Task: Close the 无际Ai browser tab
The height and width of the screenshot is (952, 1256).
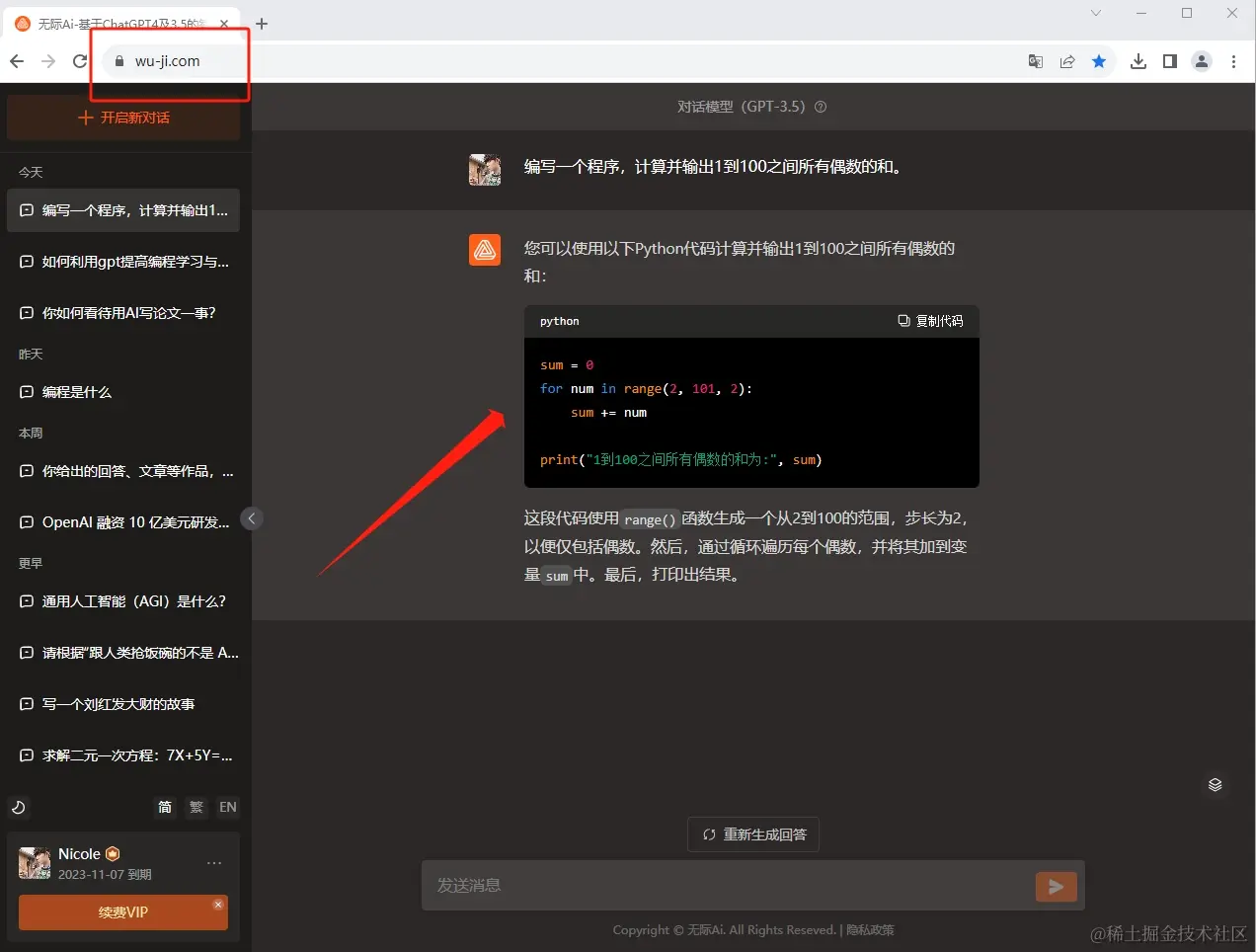Action: (224, 24)
